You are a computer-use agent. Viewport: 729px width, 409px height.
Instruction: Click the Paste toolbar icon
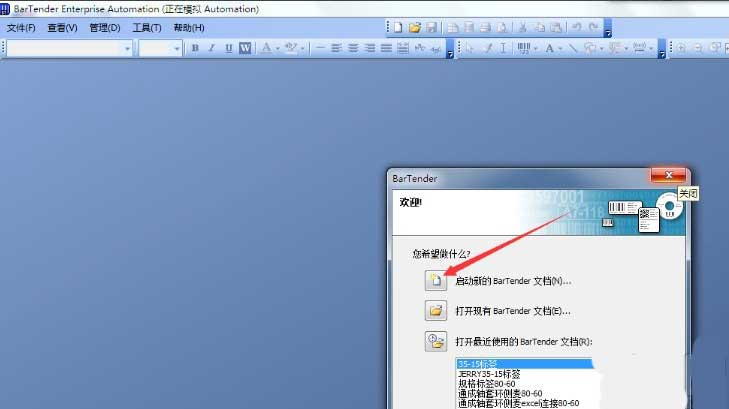(x=556, y=27)
